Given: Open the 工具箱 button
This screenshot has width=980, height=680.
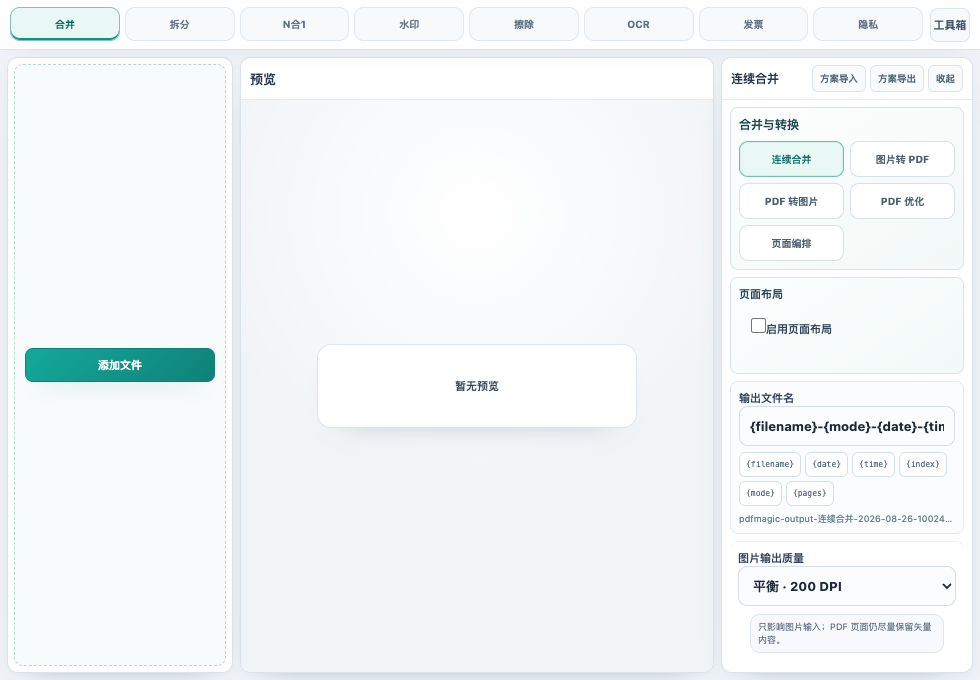Looking at the screenshot, I should tap(950, 25).
